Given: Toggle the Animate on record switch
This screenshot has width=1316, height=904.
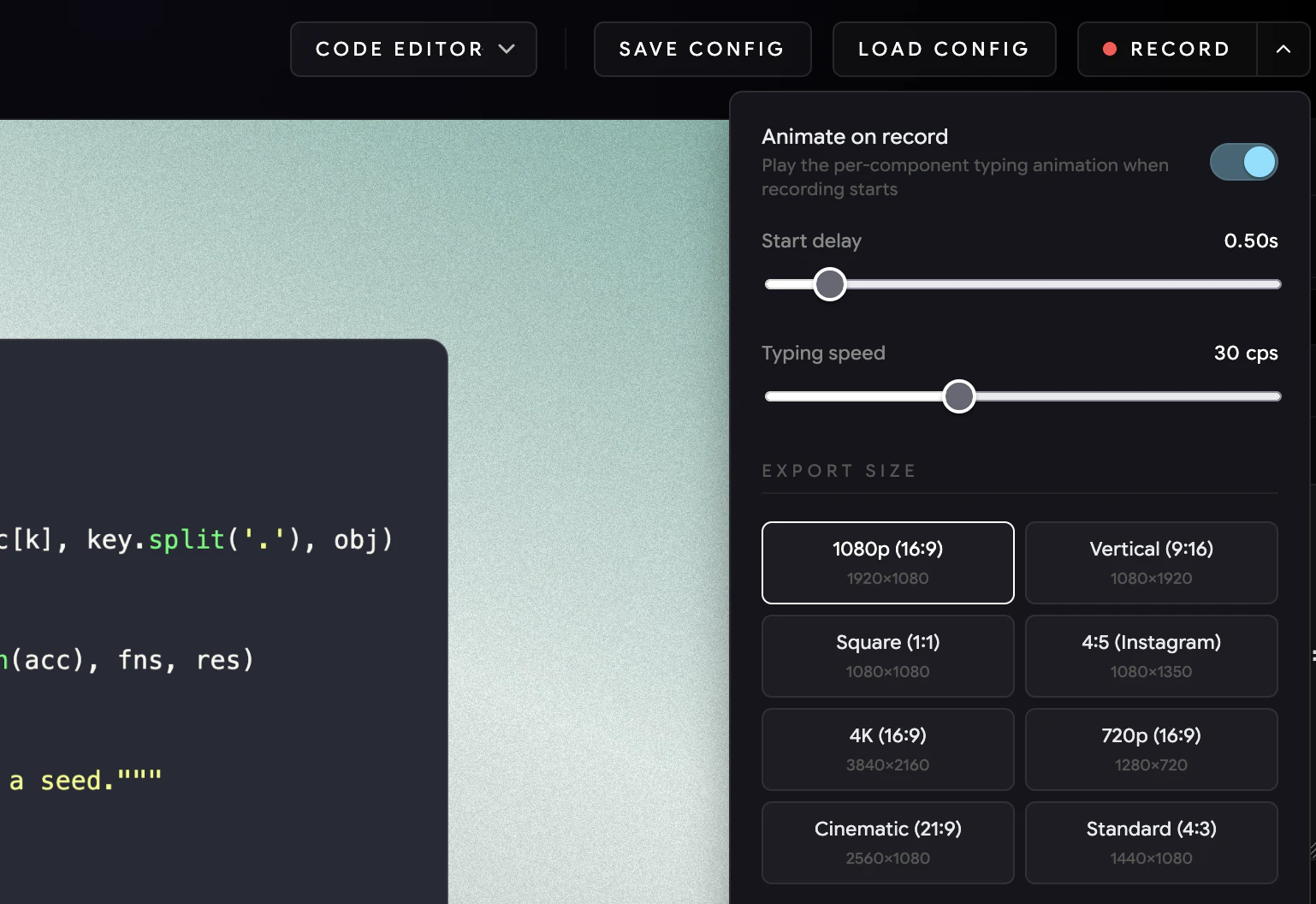Looking at the screenshot, I should (x=1243, y=162).
